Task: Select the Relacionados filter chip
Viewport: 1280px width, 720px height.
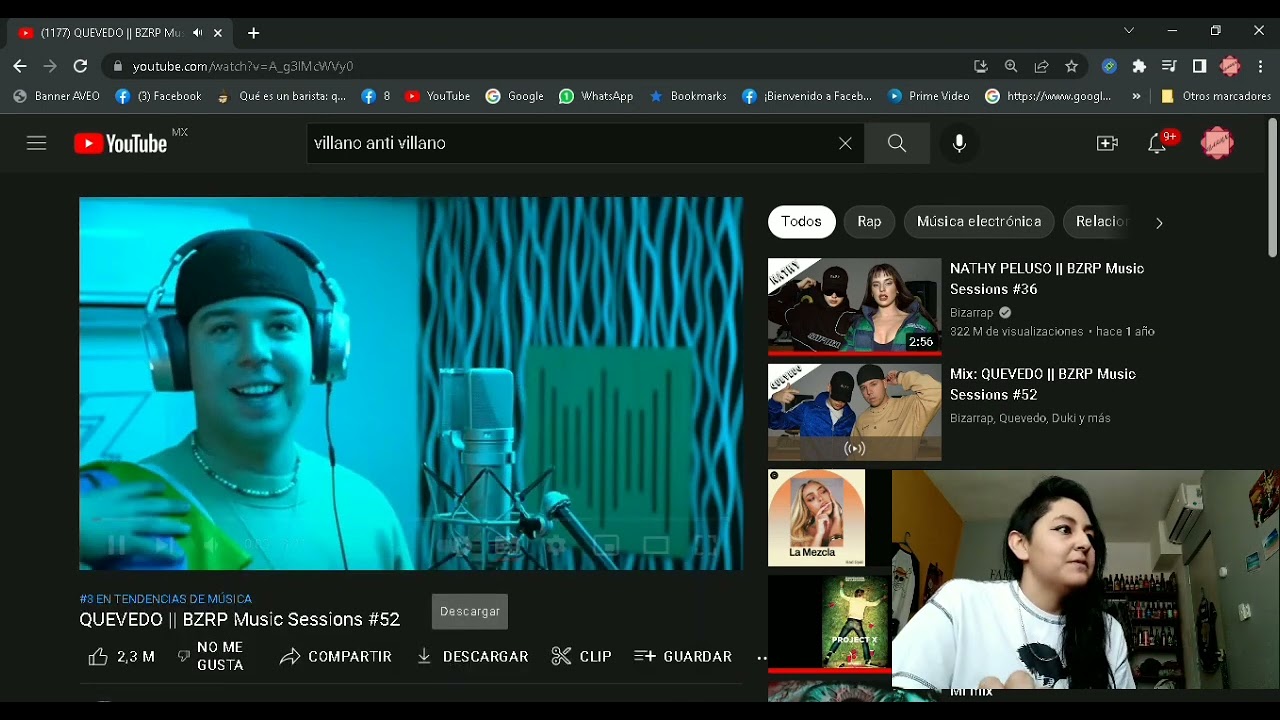Action: point(1100,221)
